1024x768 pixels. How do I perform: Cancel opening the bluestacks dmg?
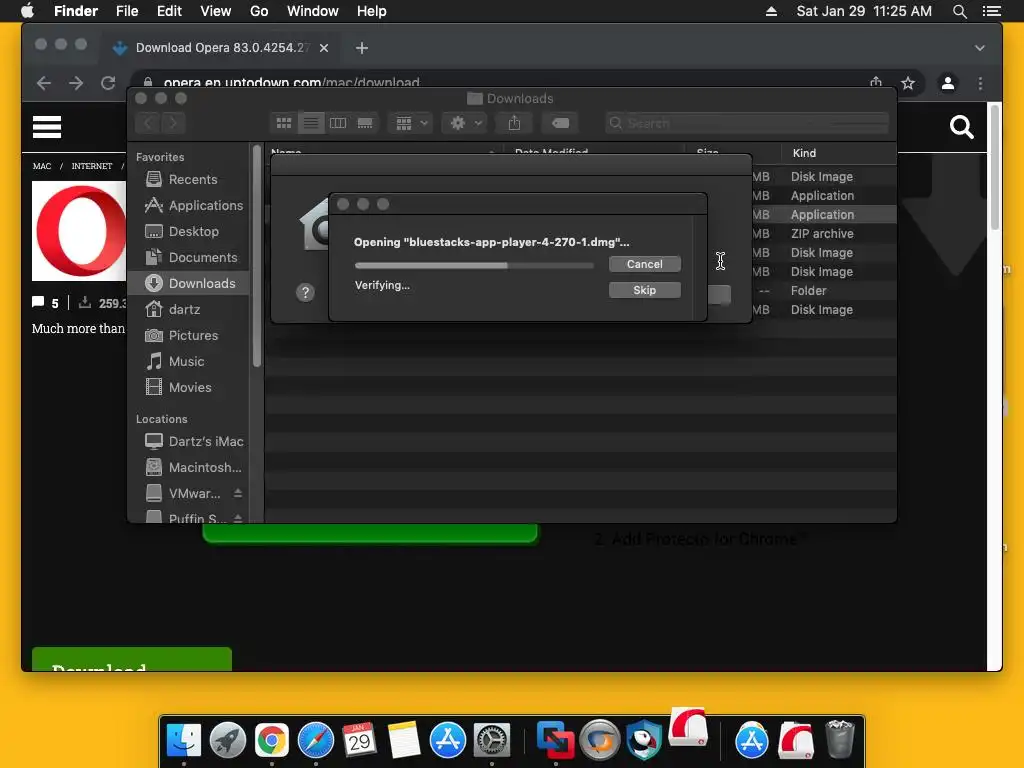point(645,264)
